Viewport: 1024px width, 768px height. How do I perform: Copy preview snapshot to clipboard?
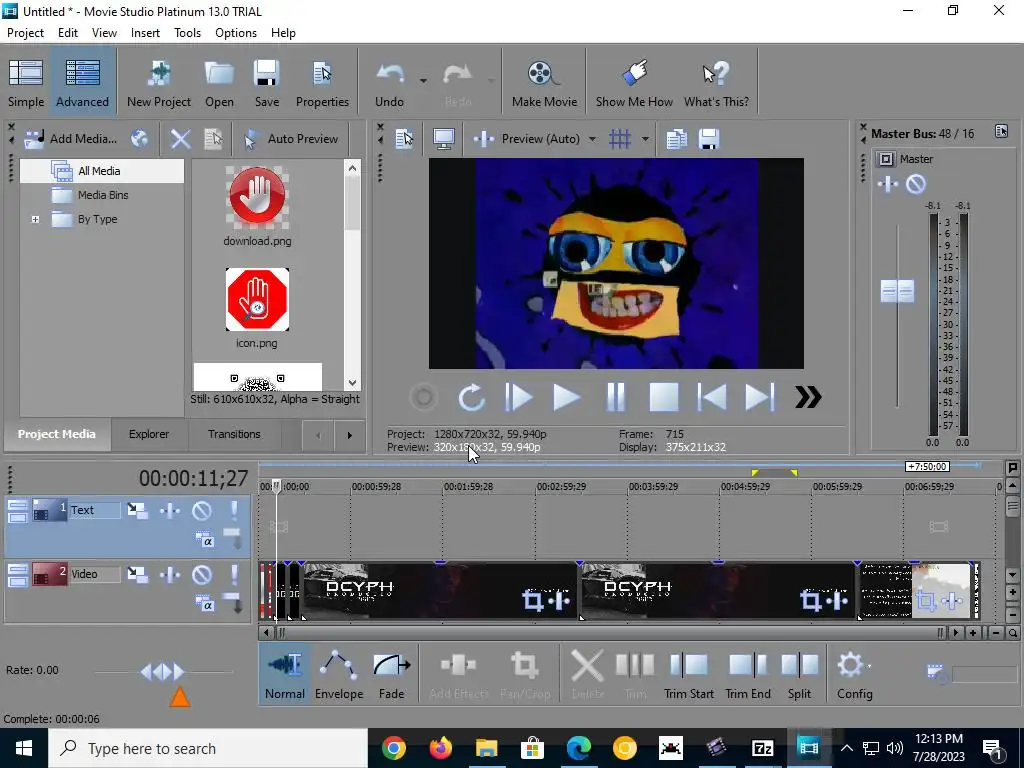click(677, 138)
